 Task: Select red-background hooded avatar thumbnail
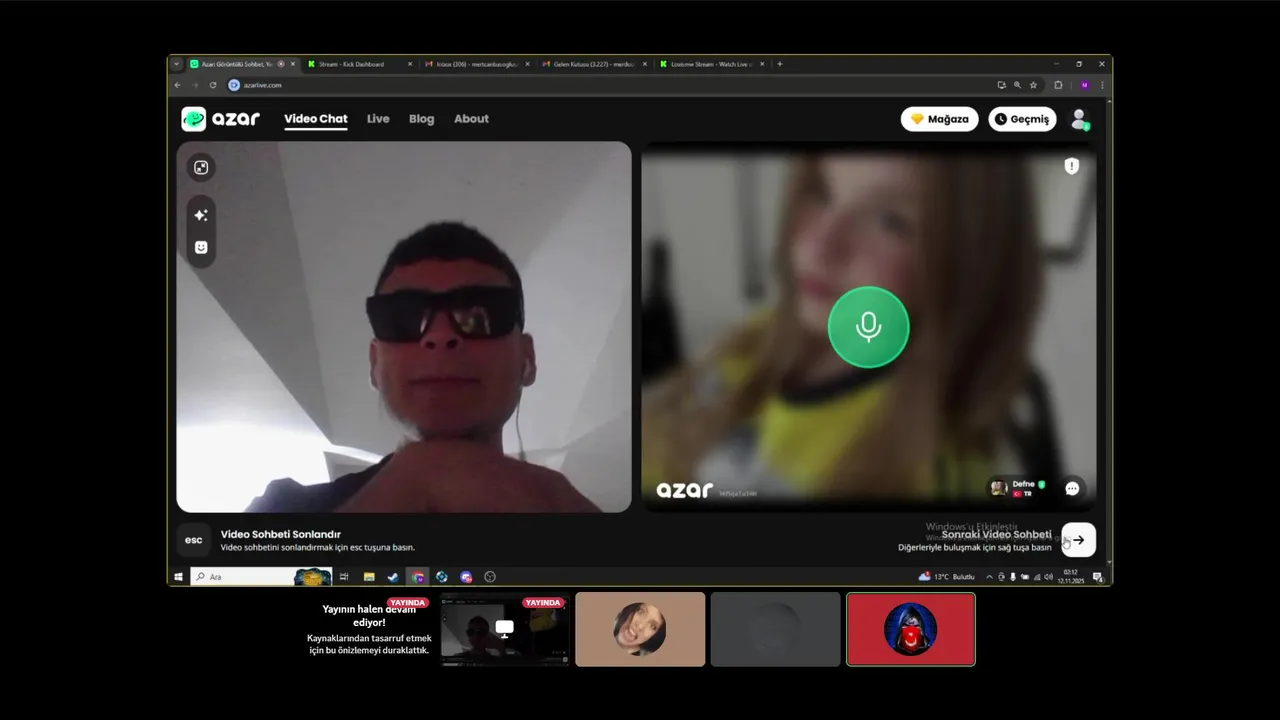(911, 629)
